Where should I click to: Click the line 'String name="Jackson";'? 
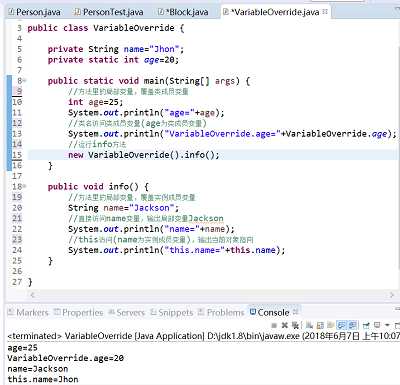(x=124, y=208)
